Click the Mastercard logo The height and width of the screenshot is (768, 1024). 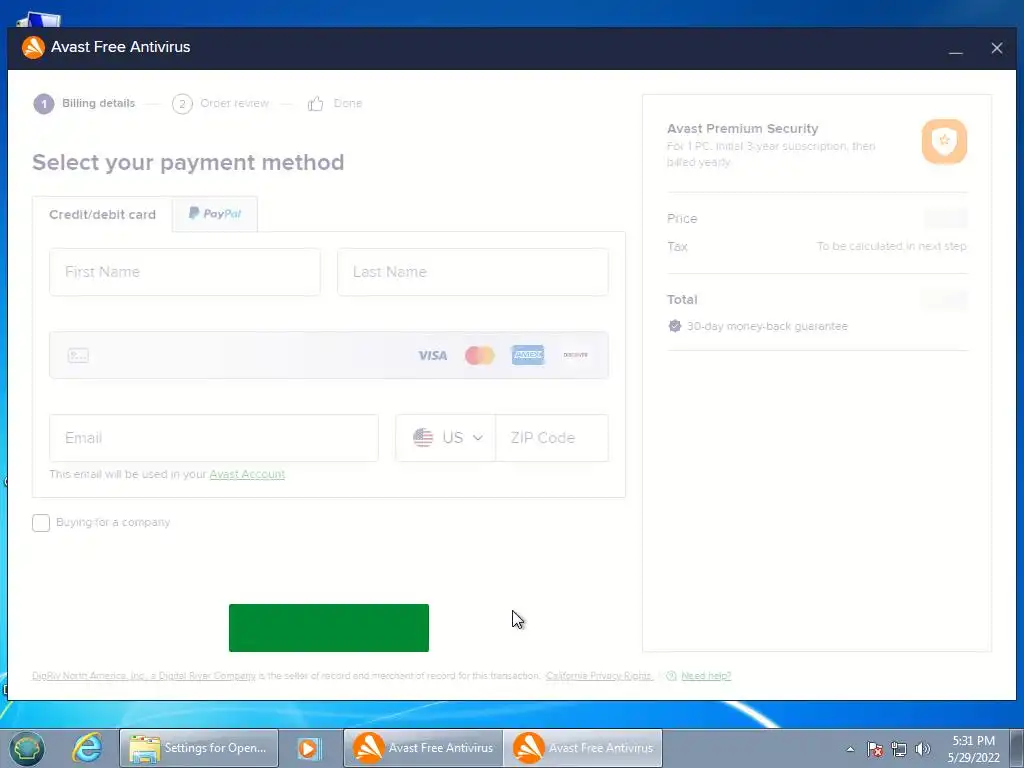[x=479, y=355]
